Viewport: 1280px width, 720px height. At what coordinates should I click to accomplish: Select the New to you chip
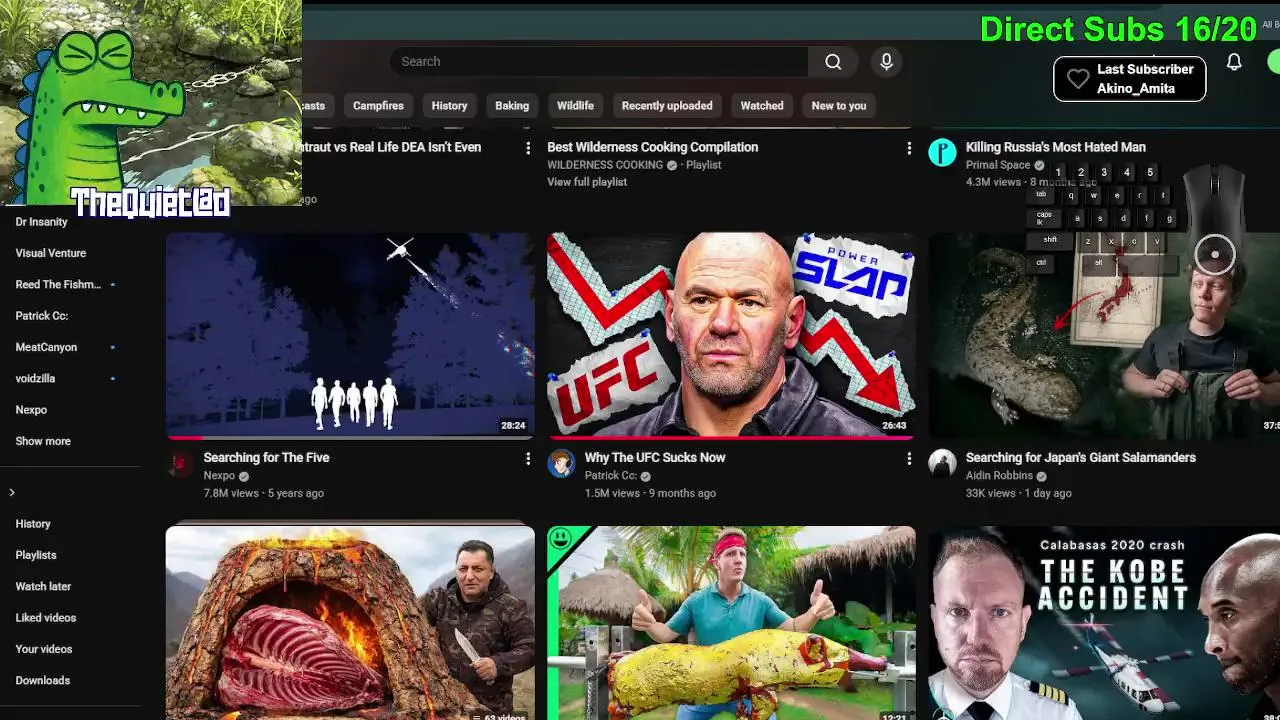point(839,106)
